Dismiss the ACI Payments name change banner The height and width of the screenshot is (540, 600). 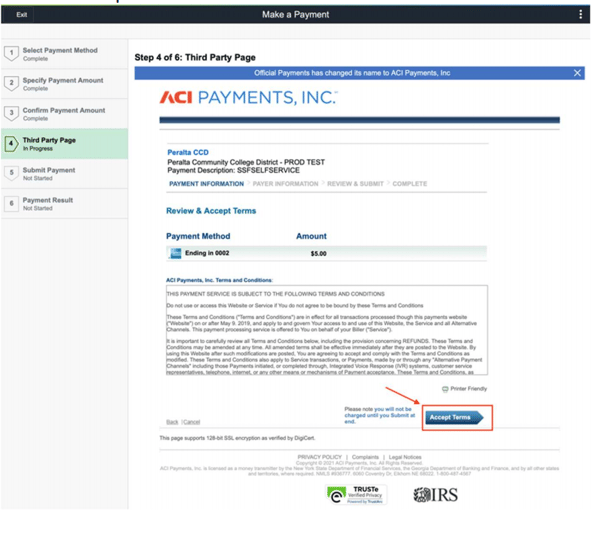[x=577, y=73]
